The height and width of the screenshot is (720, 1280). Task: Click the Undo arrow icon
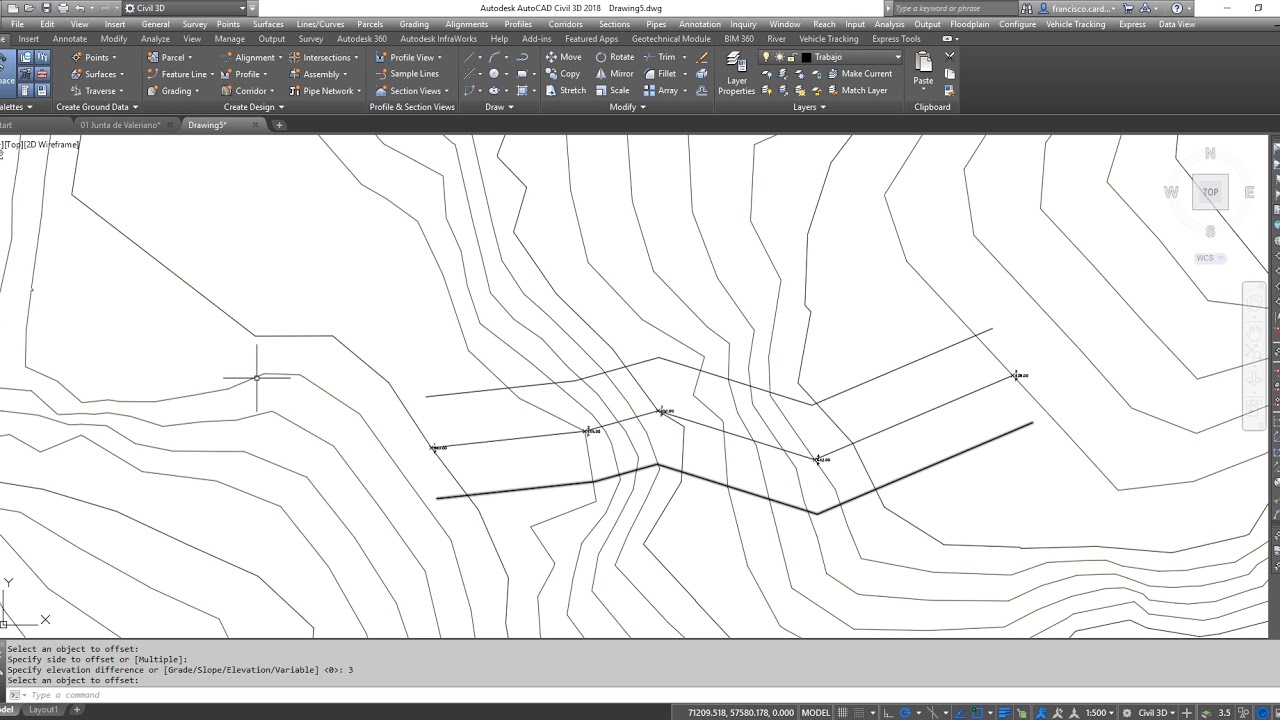click(x=80, y=8)
